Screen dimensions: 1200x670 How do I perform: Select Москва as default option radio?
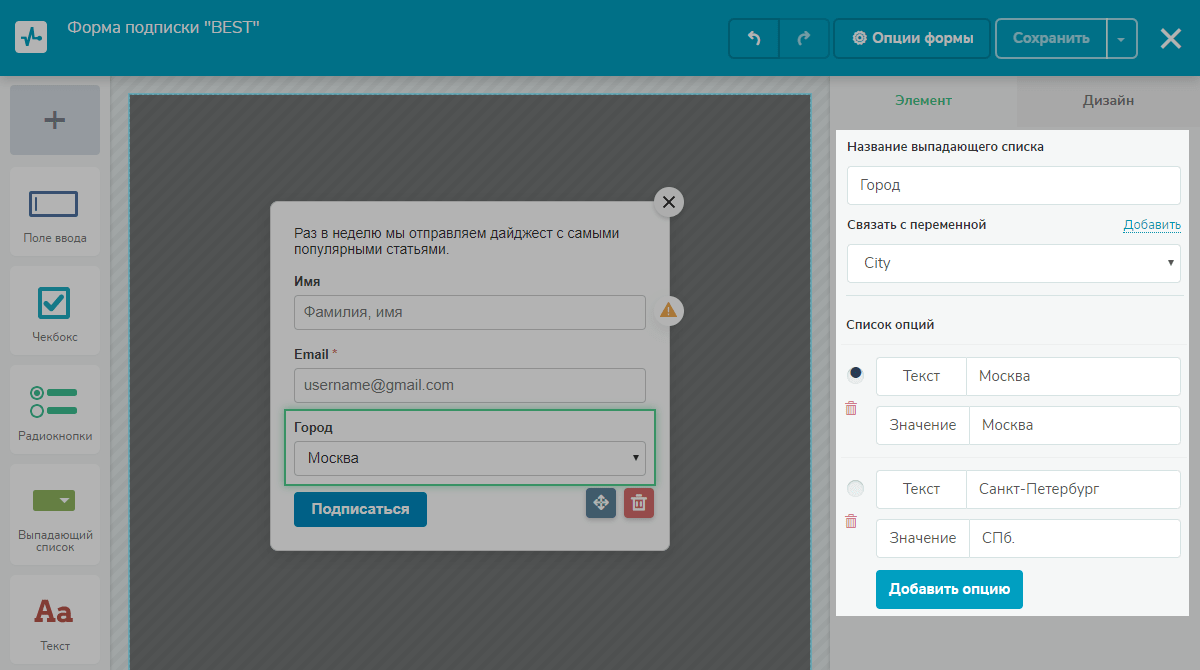pyautogui.click(x=855, y=374)
